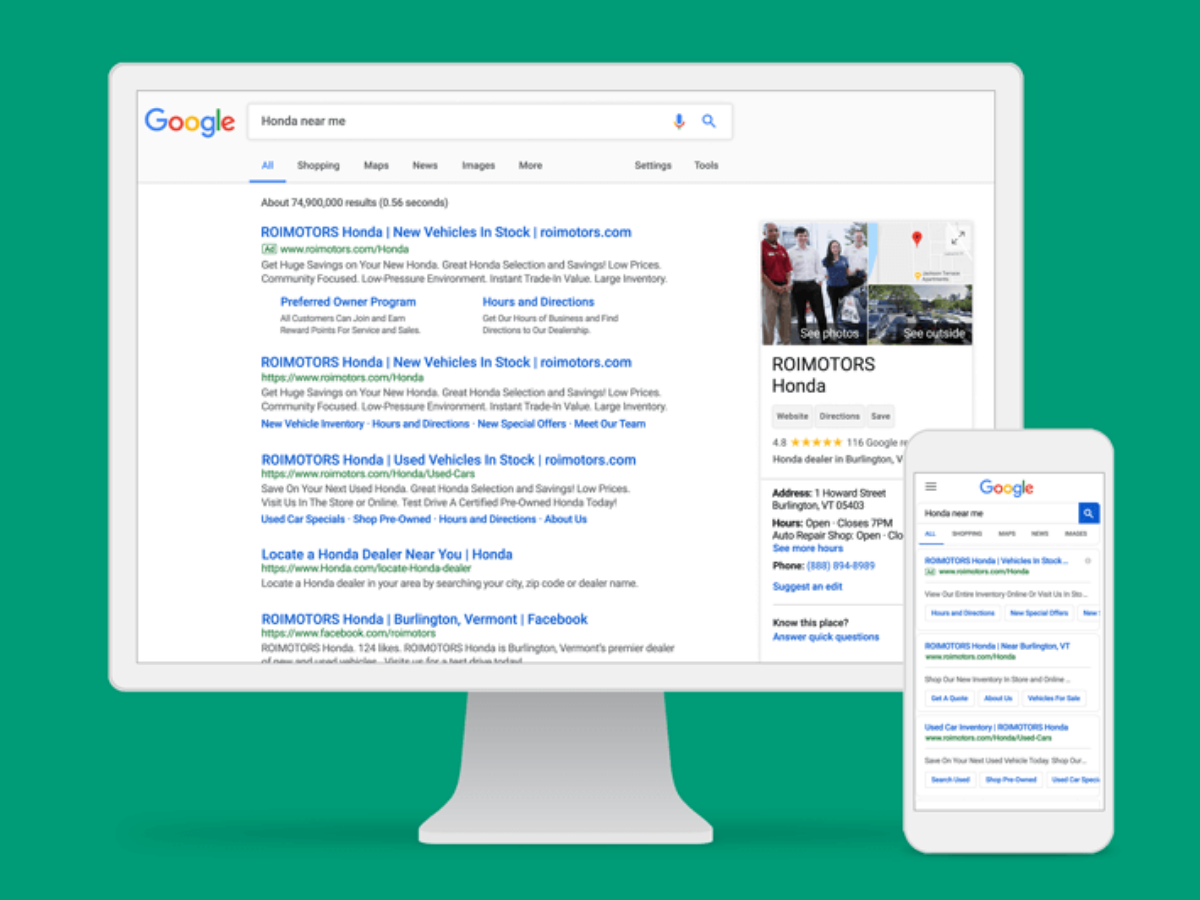Click the See more hours link
Viewport: 1200px width, 900px height.
click(808, 548)
